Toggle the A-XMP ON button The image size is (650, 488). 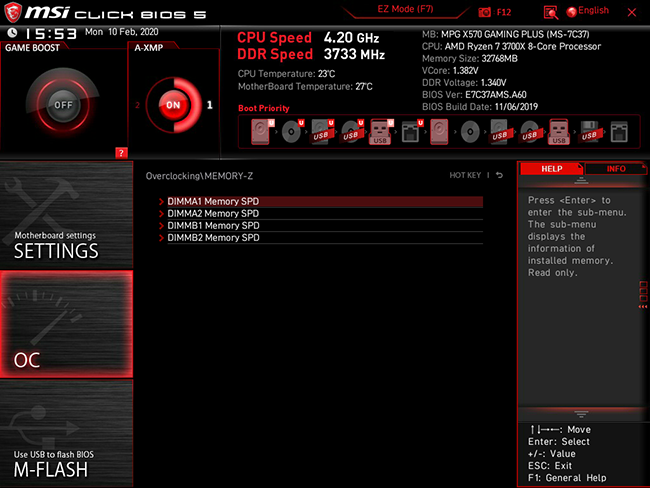(x=173, y=105)
